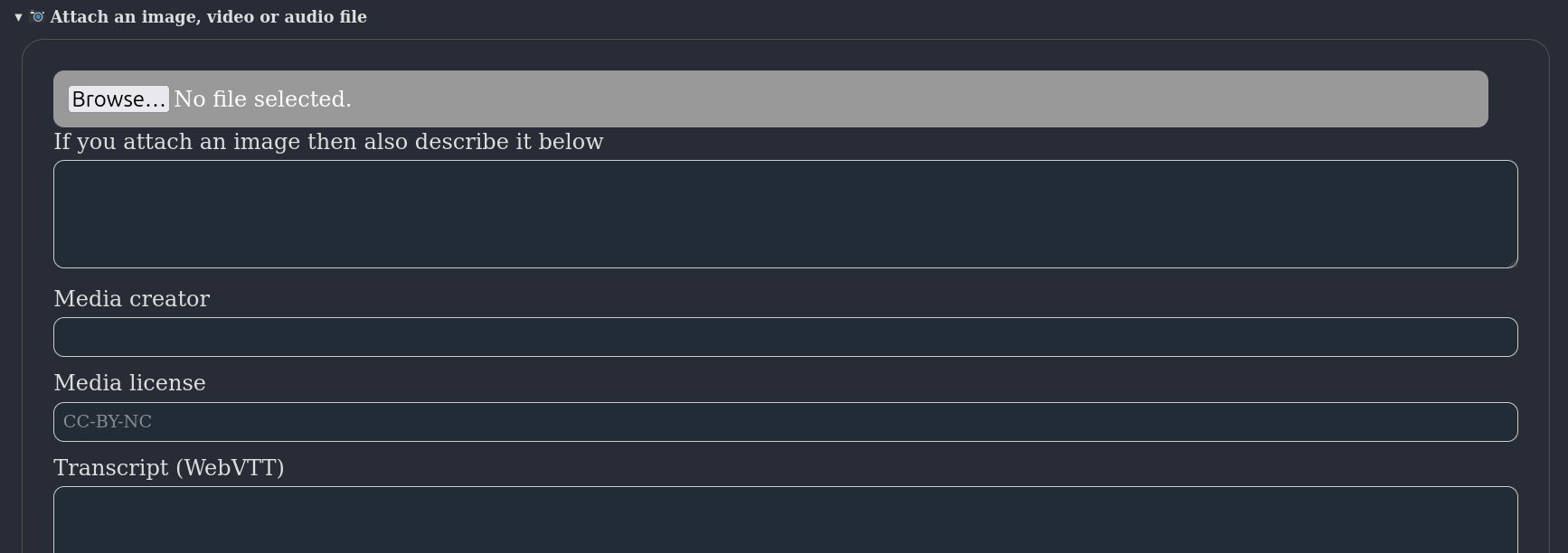Click the camera icon beside the section title

[x=37, y=16]
